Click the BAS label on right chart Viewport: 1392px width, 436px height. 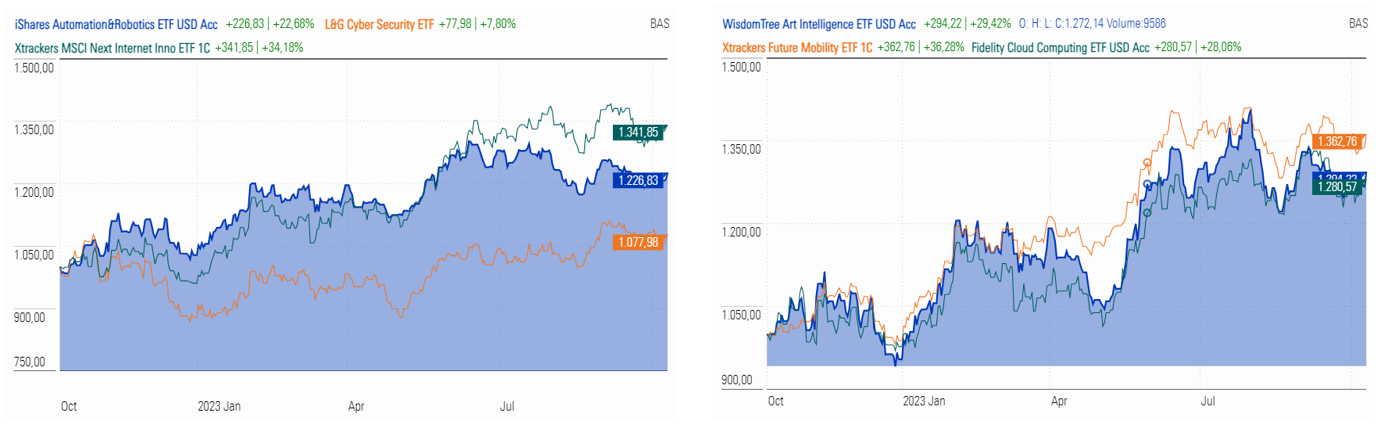coord(1357,24)
